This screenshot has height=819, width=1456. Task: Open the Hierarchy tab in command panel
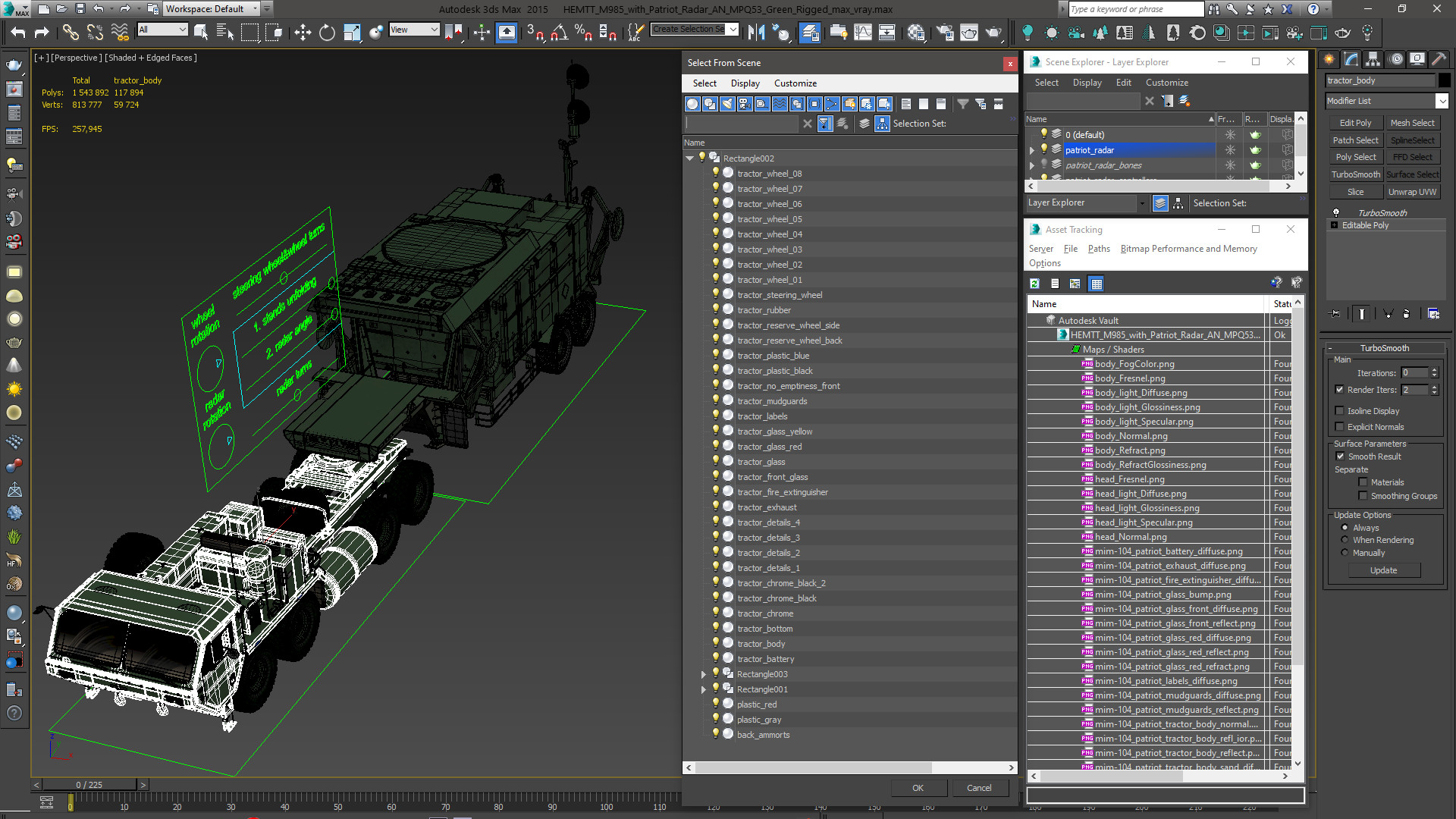(1373, 59)
